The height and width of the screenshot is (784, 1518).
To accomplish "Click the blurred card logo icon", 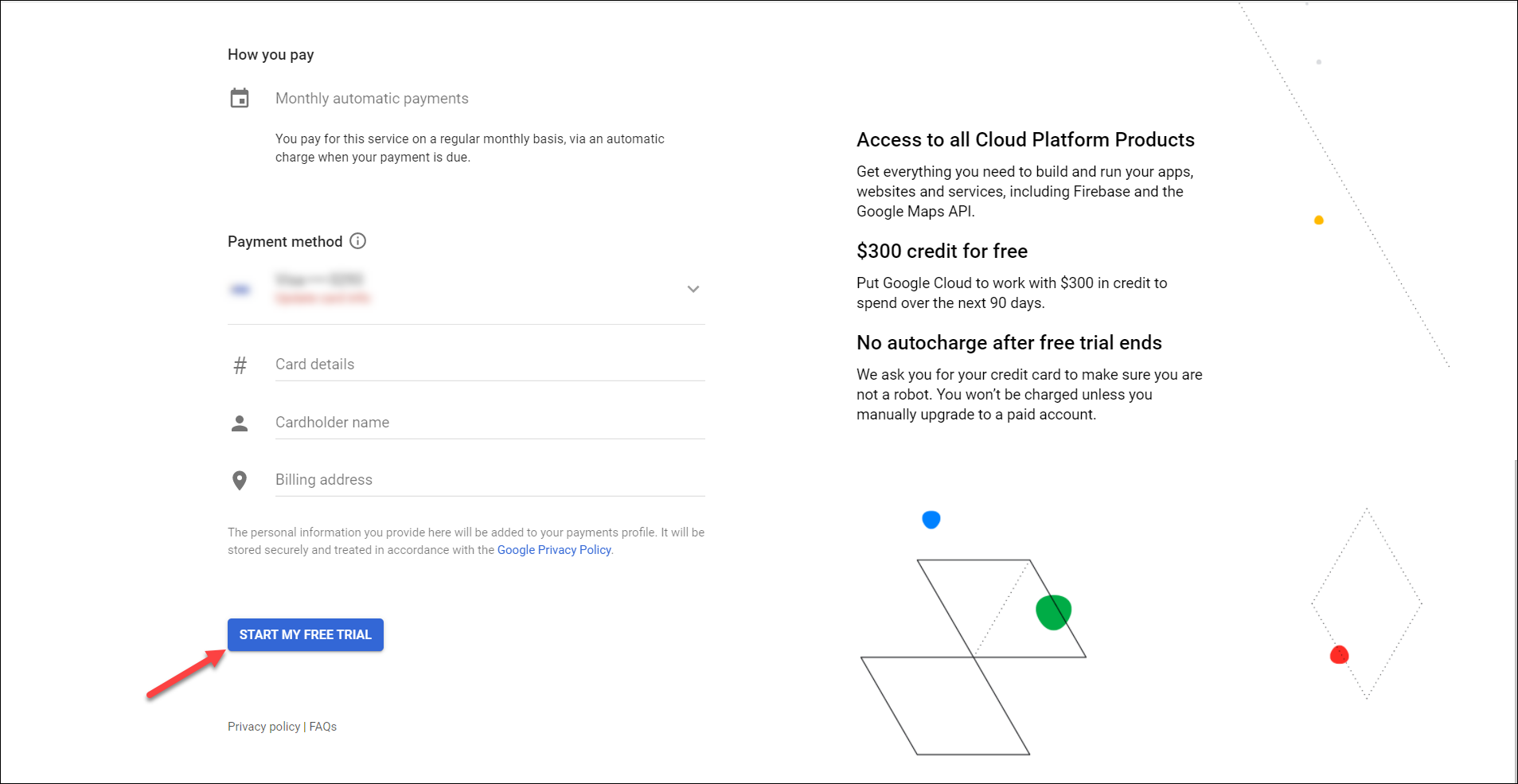I will point(240,290).
